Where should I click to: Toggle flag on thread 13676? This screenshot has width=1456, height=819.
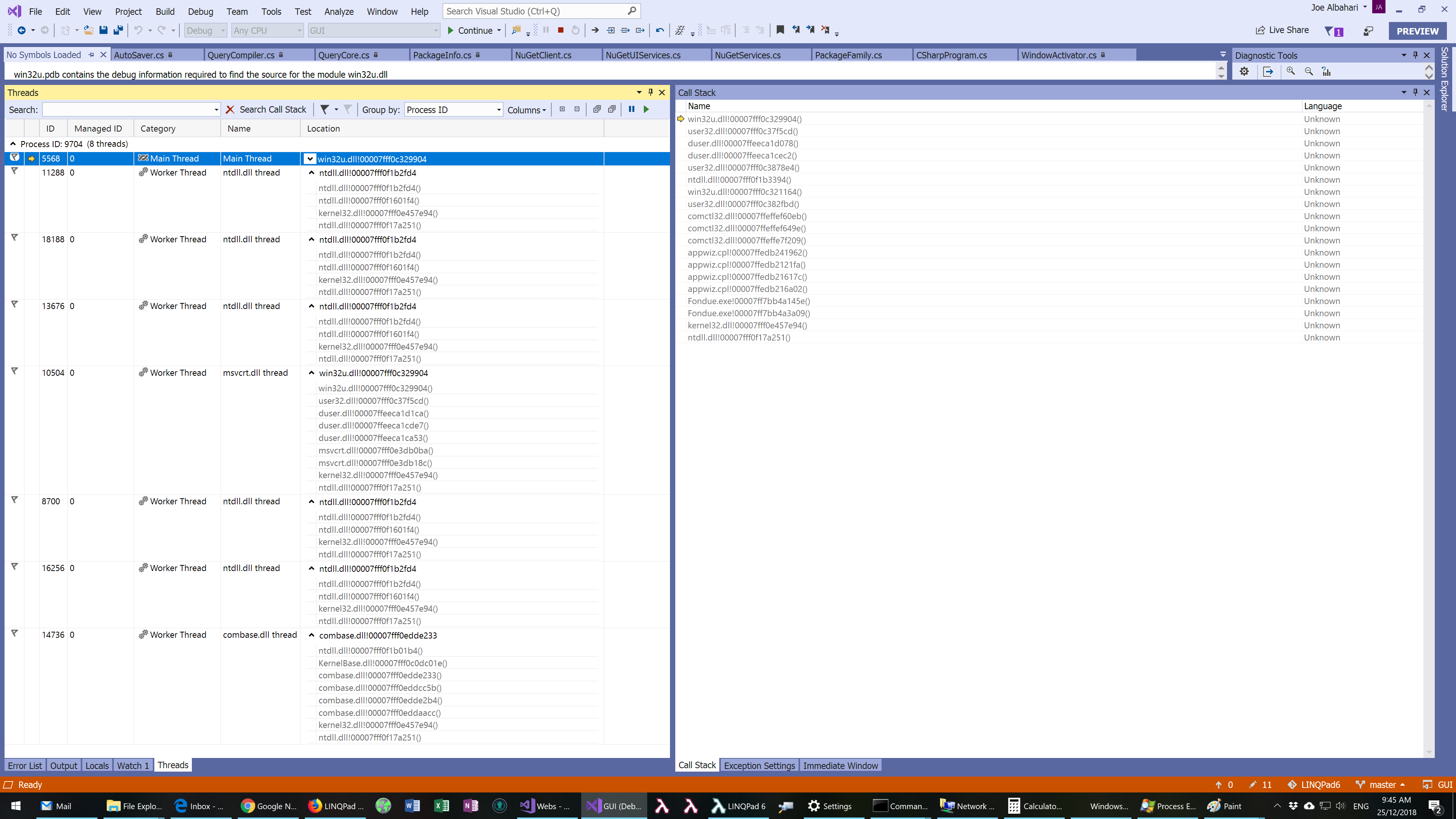15,304
